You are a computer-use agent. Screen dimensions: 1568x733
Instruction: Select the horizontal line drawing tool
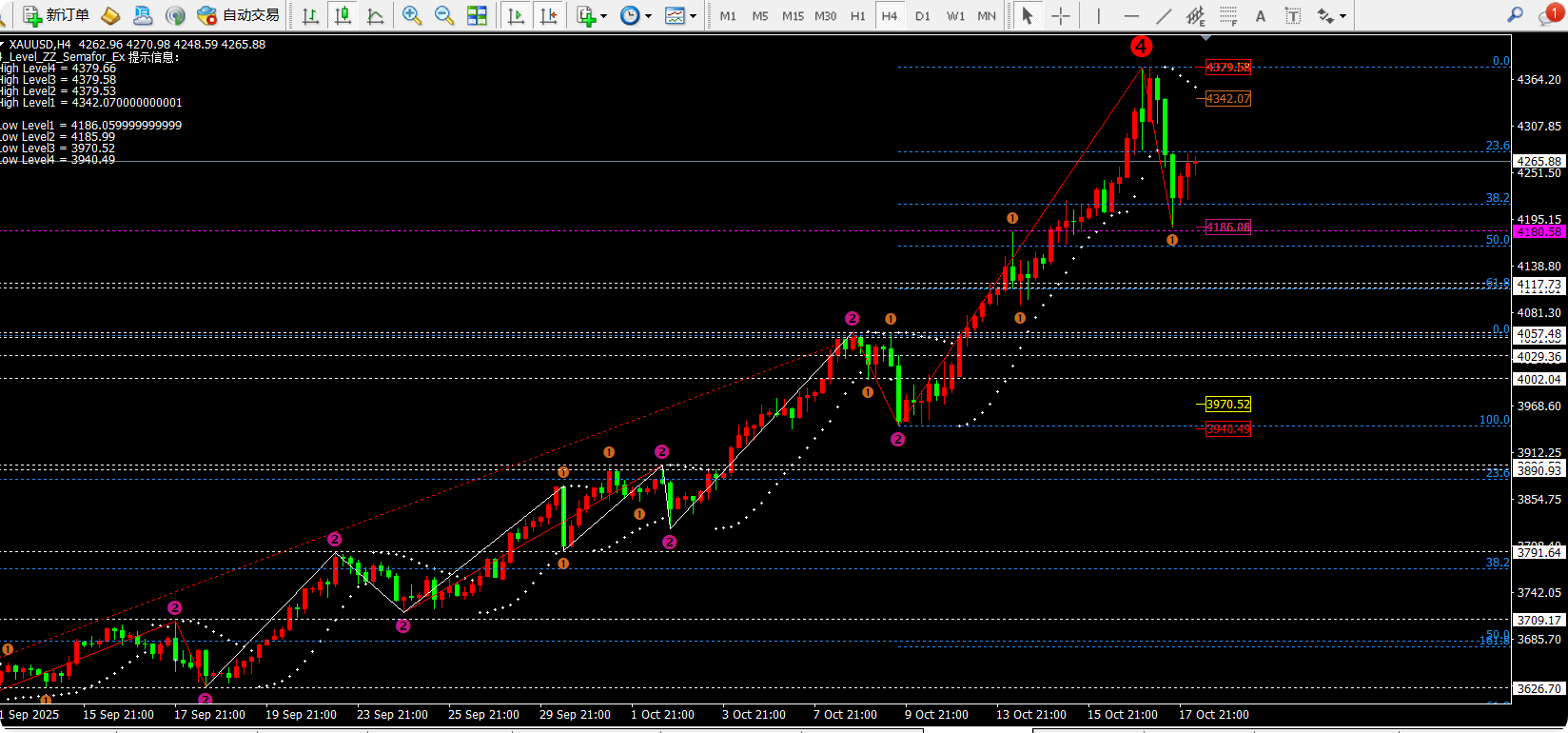1131,15
